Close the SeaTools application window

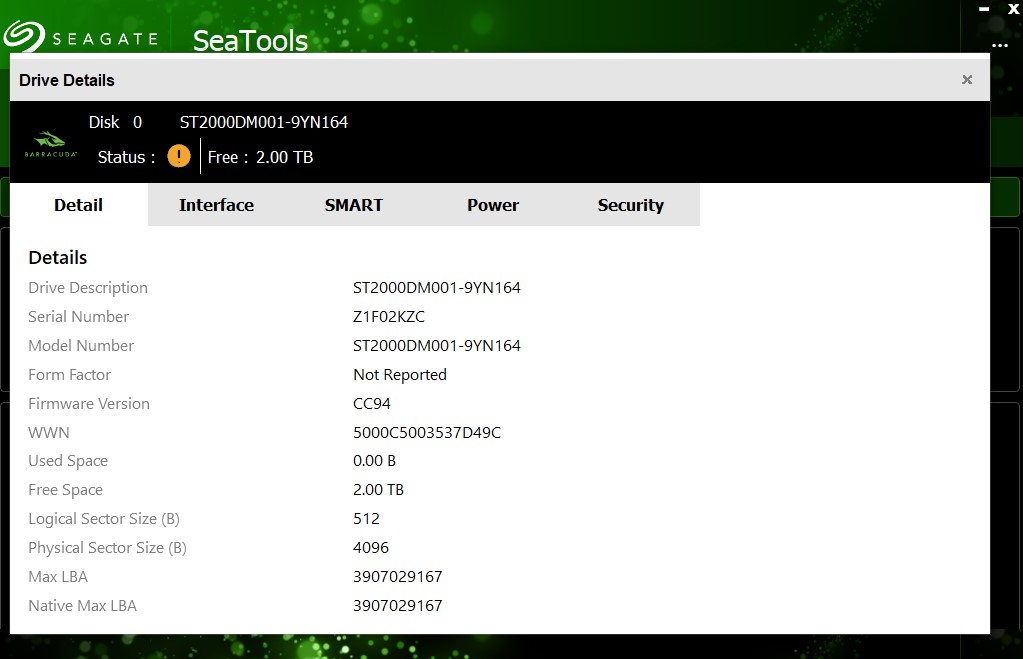tap(1012, 8)
